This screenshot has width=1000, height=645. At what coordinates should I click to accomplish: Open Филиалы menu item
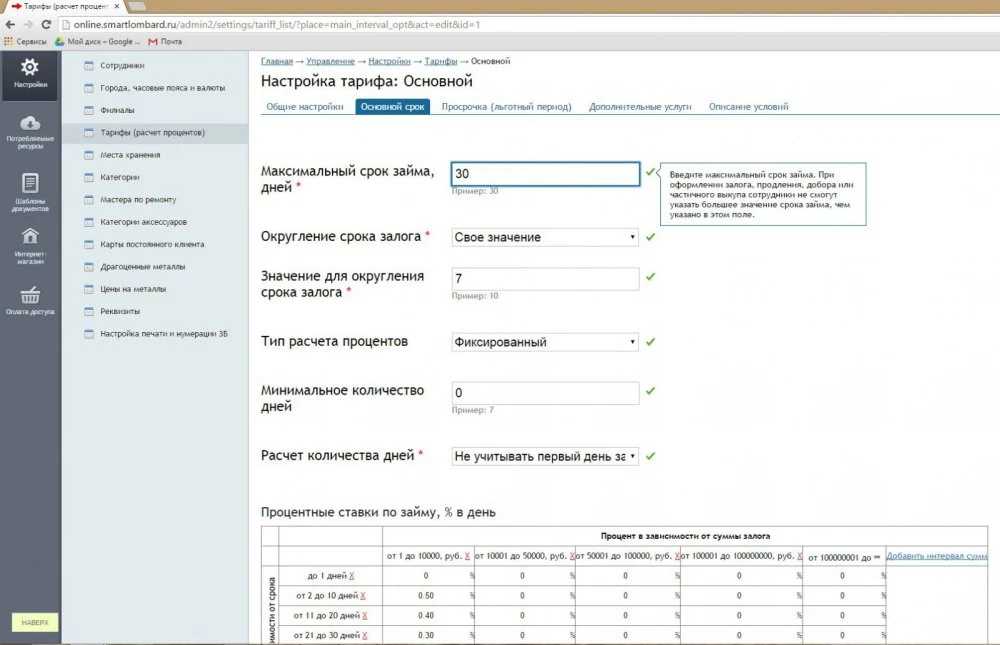pos(117,110)
